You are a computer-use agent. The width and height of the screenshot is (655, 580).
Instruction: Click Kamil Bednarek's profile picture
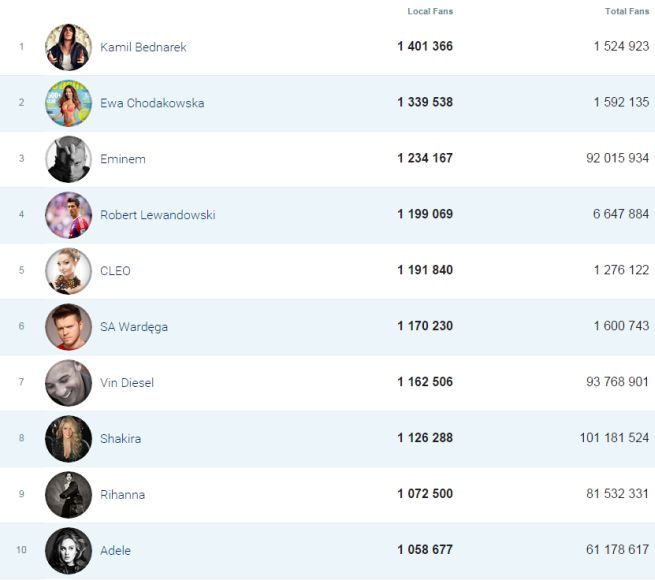coord(68,47)
